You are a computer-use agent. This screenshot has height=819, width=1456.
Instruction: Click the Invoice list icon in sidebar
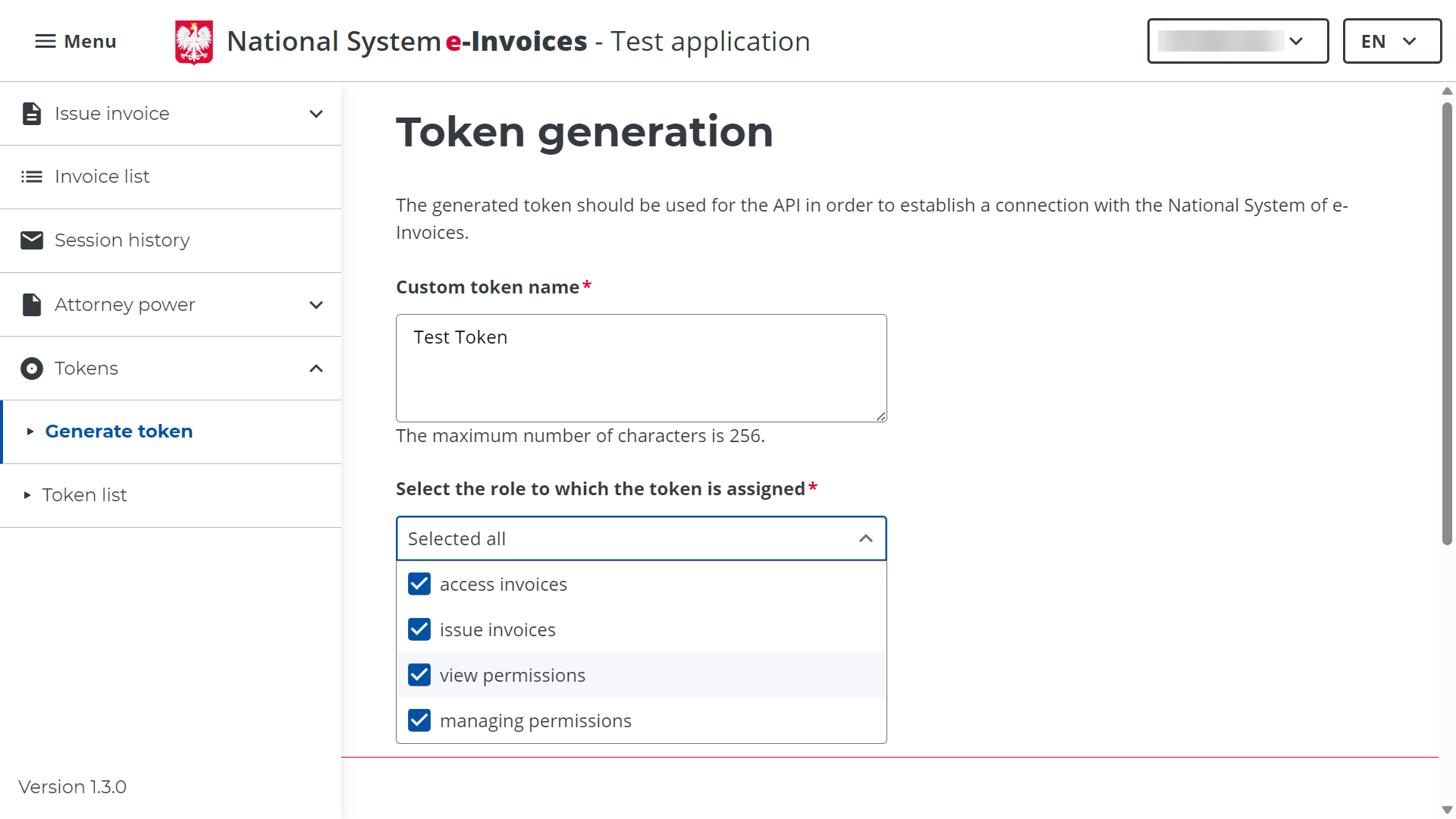[x=31, y=176]
